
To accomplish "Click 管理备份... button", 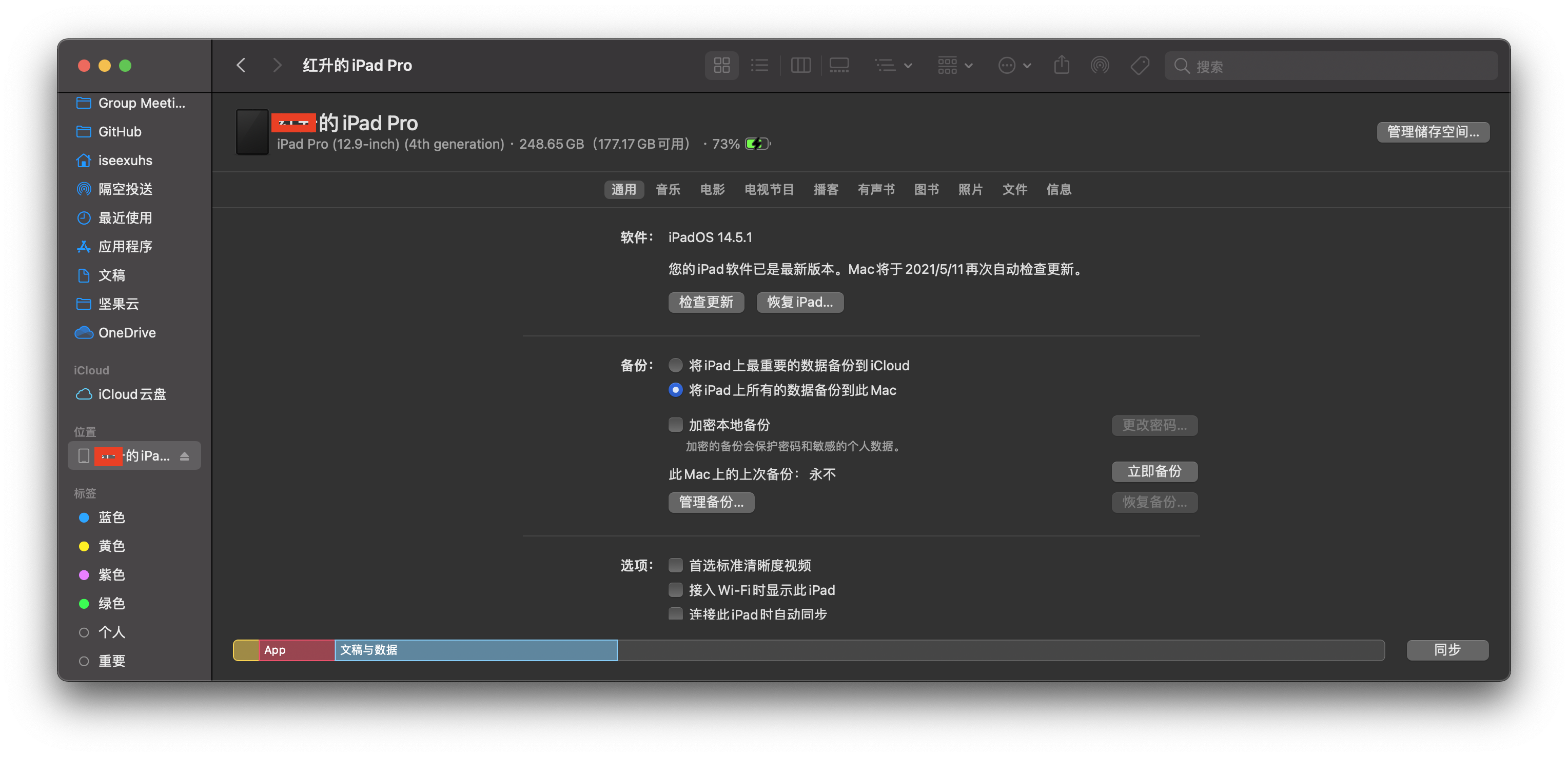I will [711, 502].
